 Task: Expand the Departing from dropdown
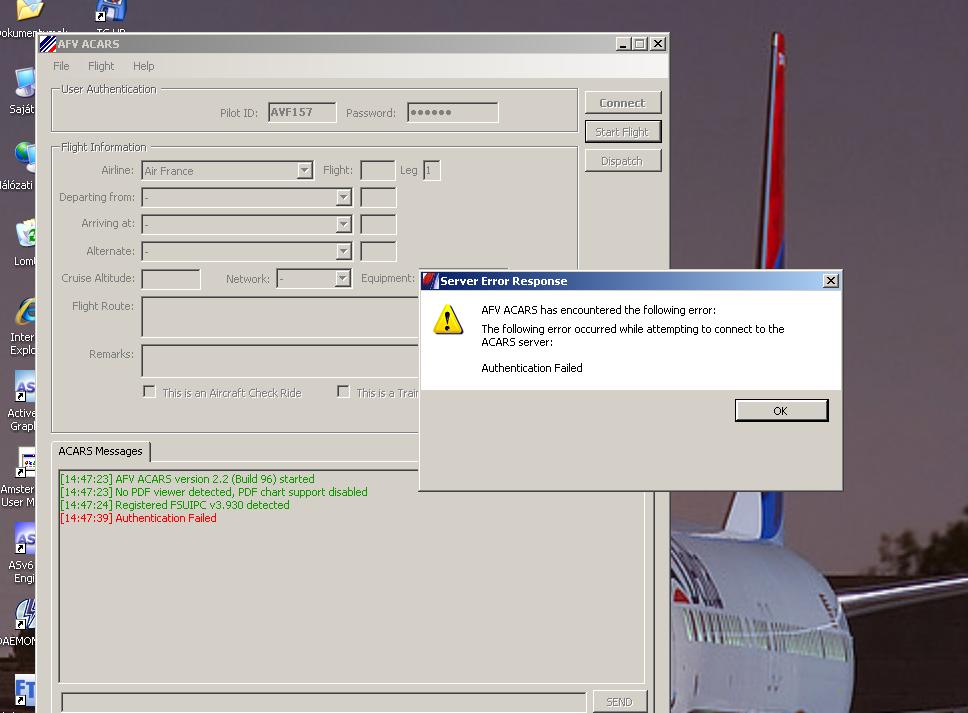tap(344, 198)
